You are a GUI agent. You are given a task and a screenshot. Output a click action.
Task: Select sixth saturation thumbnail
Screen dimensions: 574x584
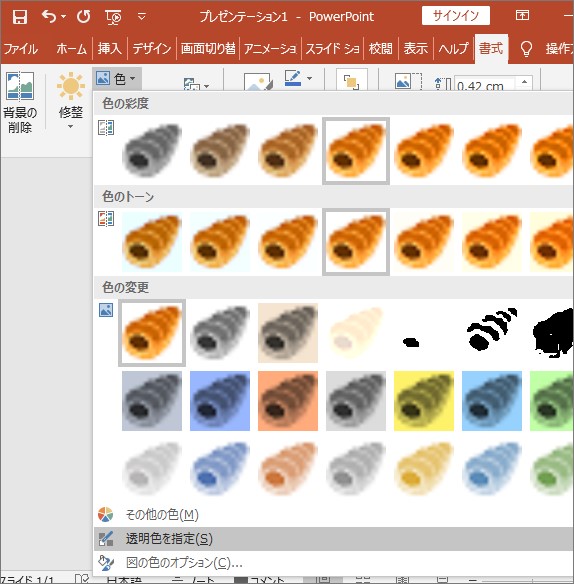point(492,150)
